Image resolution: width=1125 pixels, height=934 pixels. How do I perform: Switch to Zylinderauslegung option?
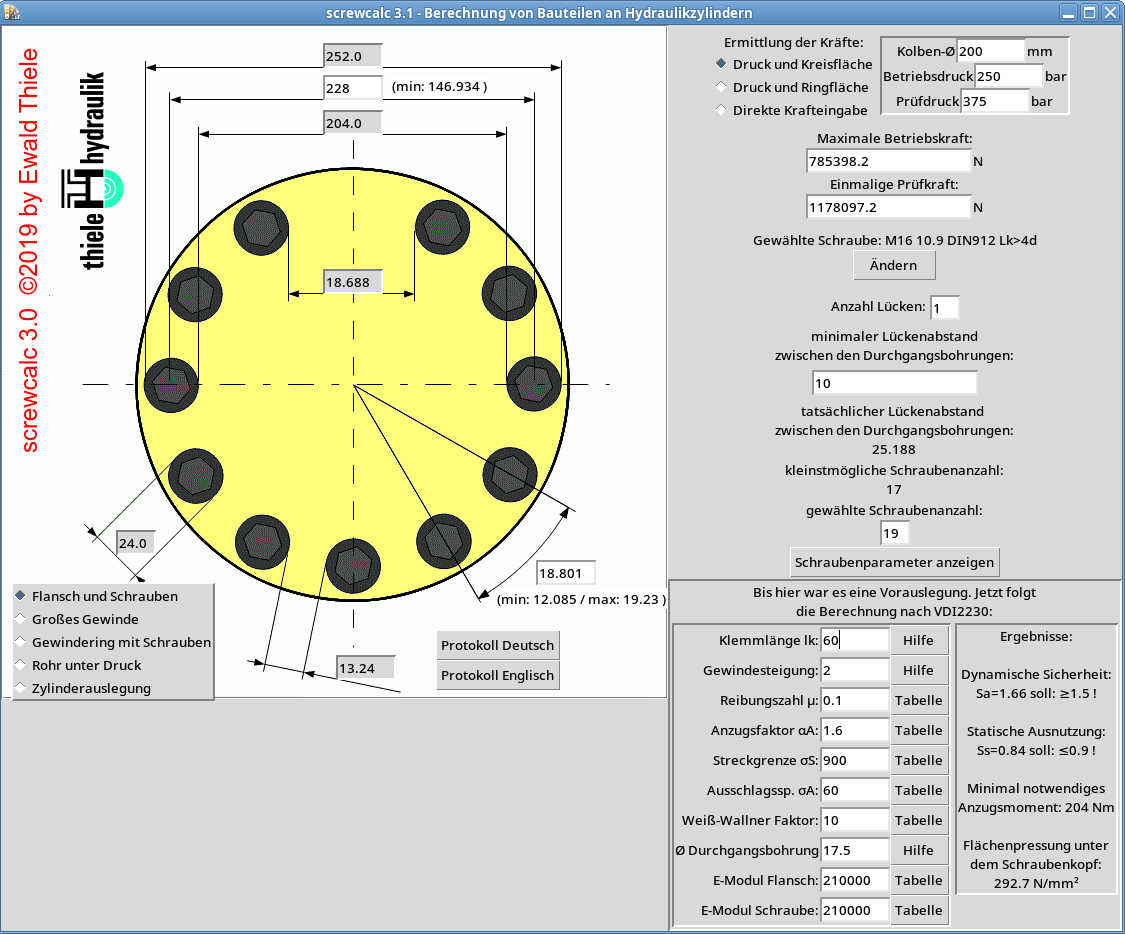click(83, 688)
